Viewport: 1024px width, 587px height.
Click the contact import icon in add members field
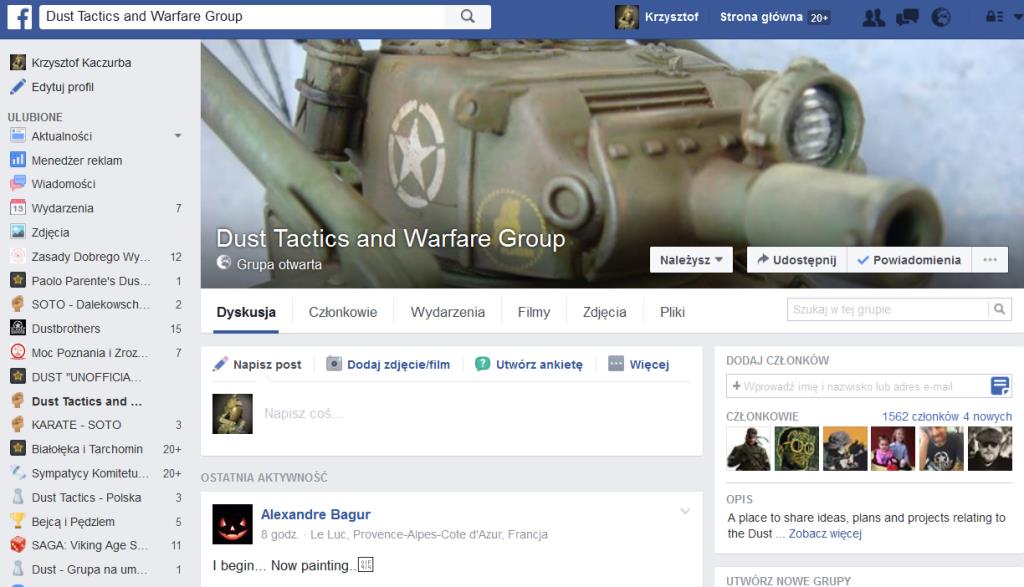1000,386
